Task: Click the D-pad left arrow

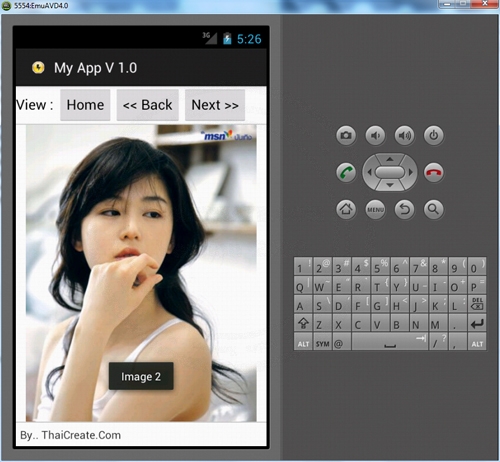Action: click(369, 172)
